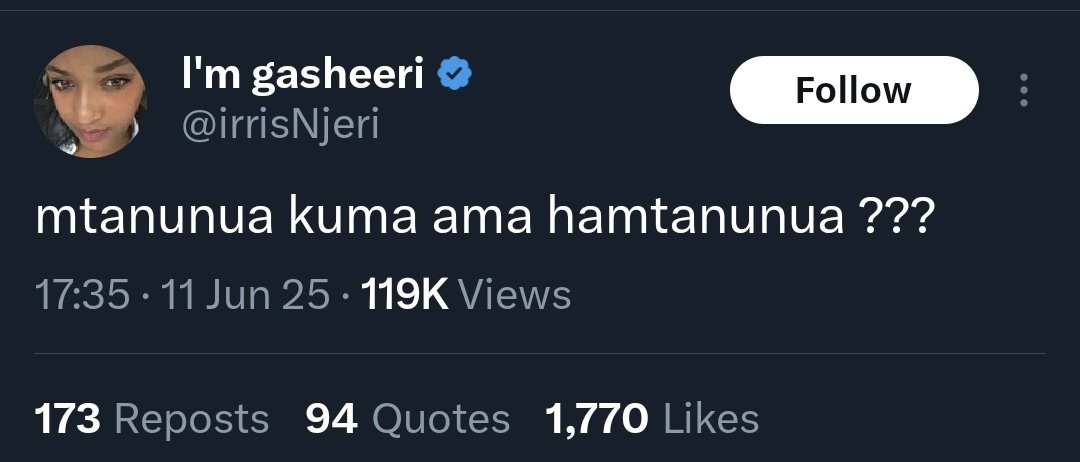Follow the I'm gasheeri account
The width and height of the screenshot is (1080, 462).
[854, 90]
